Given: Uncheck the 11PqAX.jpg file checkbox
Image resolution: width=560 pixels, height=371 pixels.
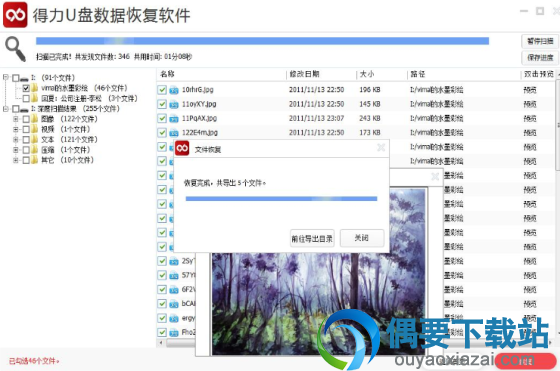Looking at the screenshot, I should tap(162, 118).
